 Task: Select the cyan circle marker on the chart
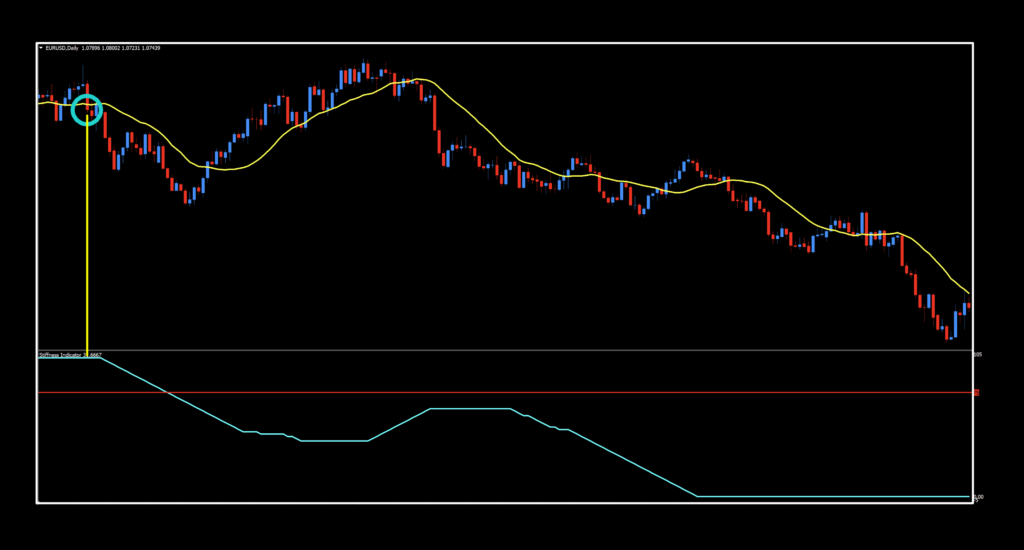87,108
